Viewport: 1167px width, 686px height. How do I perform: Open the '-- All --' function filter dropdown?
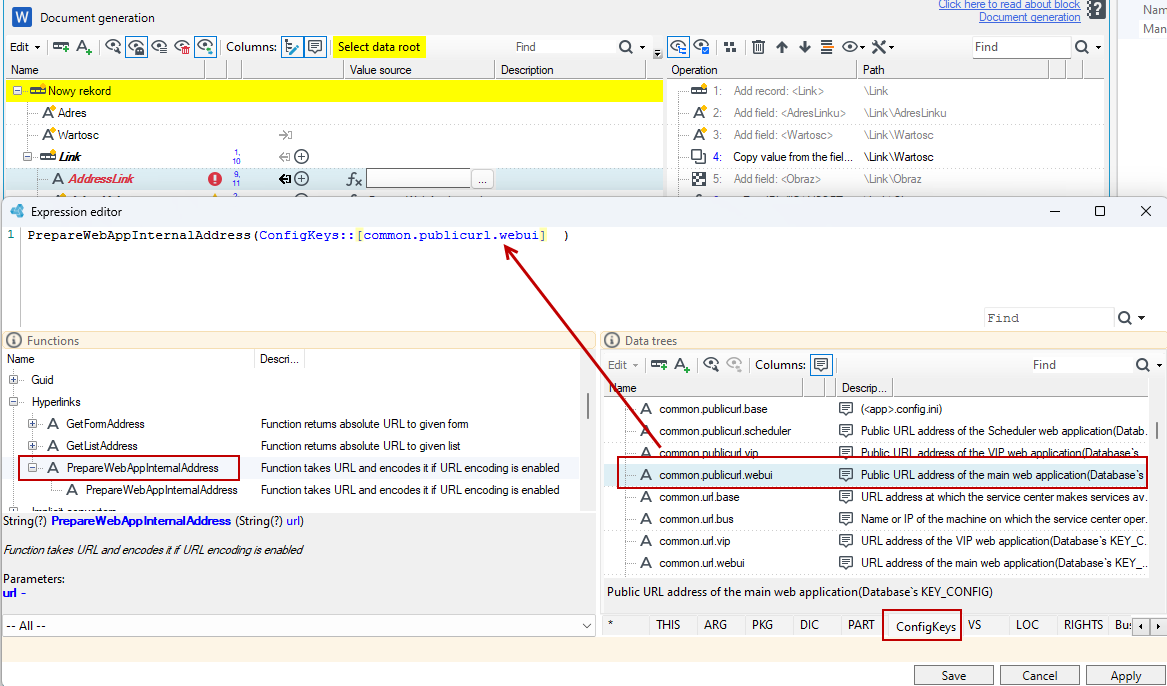pos(298,626)
